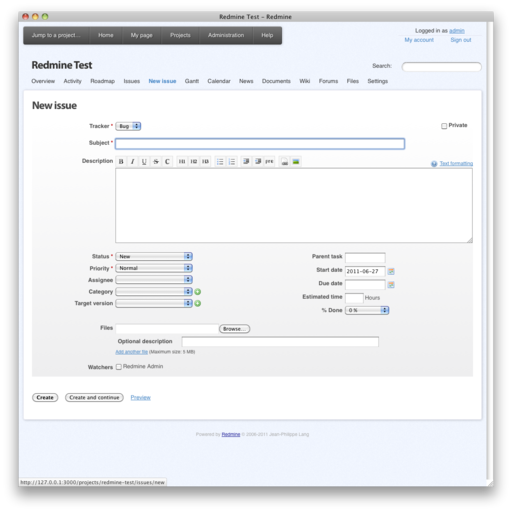512x512 pixels.
Task: Click the Preview link
Action: click(x=140, y=398)
